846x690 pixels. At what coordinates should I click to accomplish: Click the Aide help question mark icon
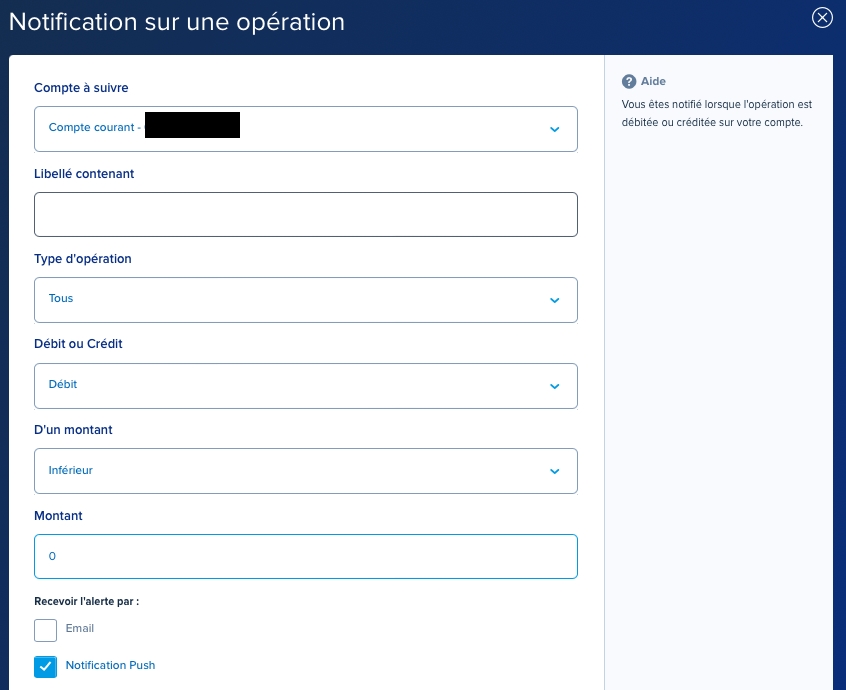pyautogui.click(x=629, y=81)
